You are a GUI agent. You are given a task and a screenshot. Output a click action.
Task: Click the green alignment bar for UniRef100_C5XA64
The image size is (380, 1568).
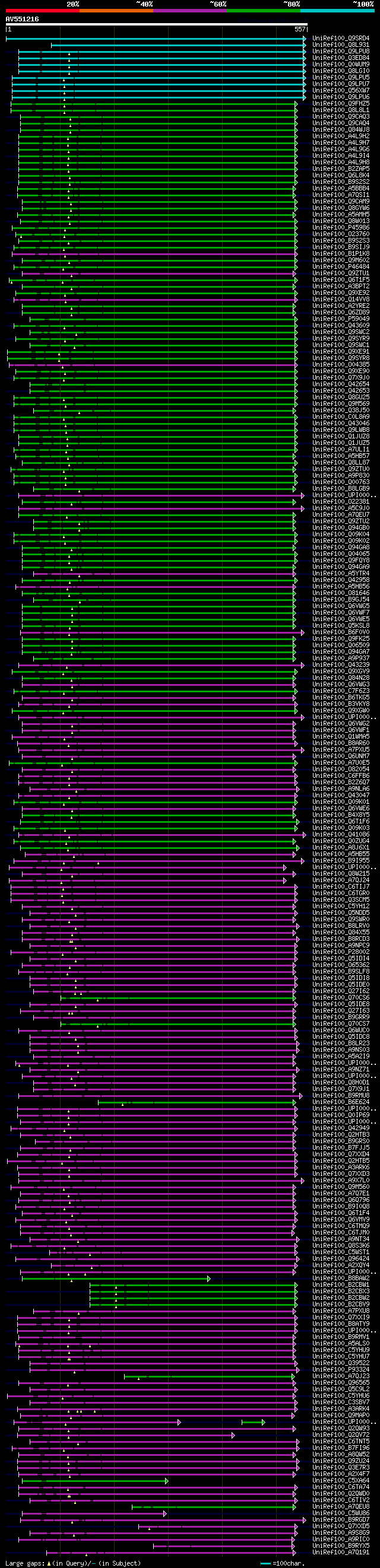tap(95, 1481)
